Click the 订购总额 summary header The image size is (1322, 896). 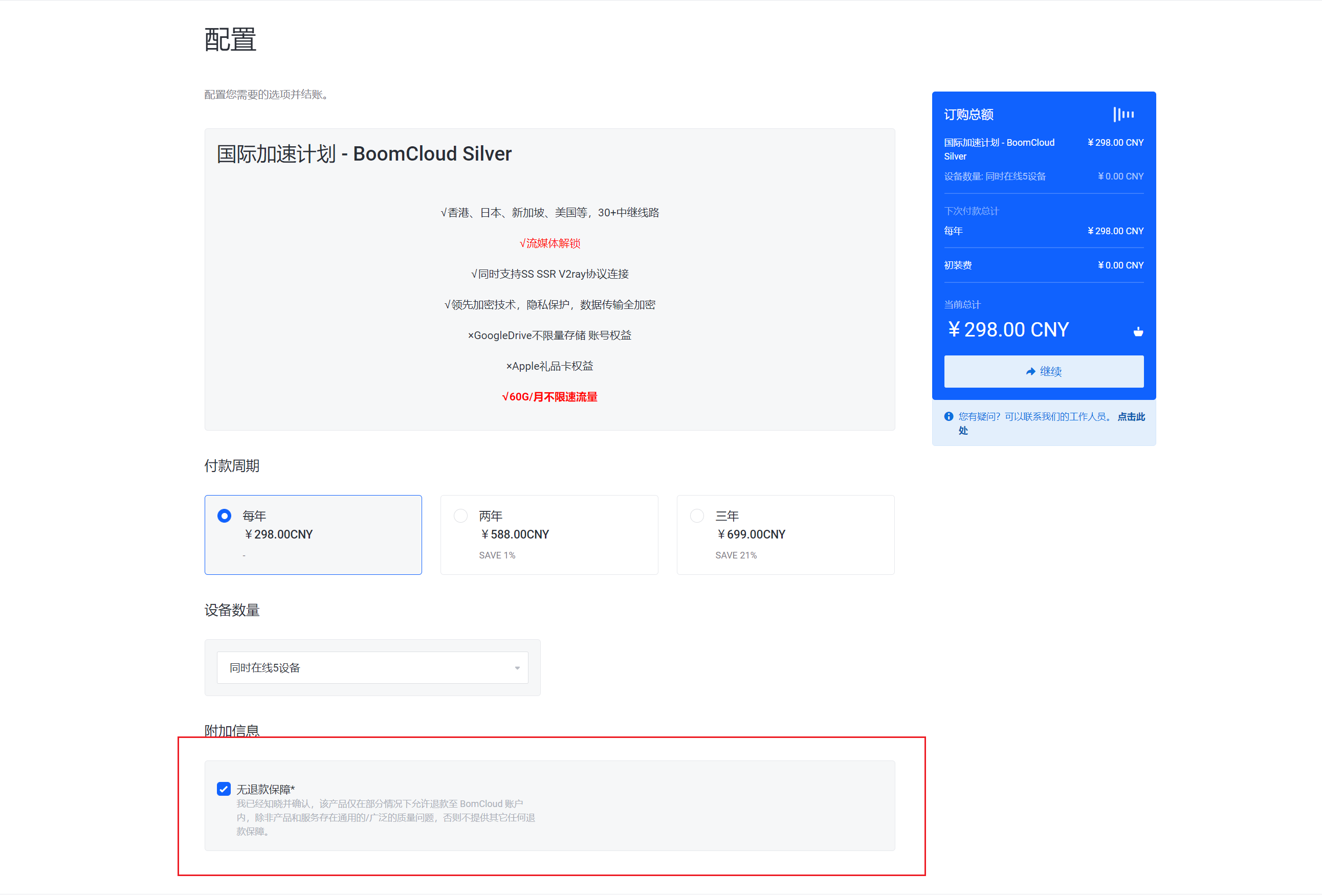pos(968,114)
